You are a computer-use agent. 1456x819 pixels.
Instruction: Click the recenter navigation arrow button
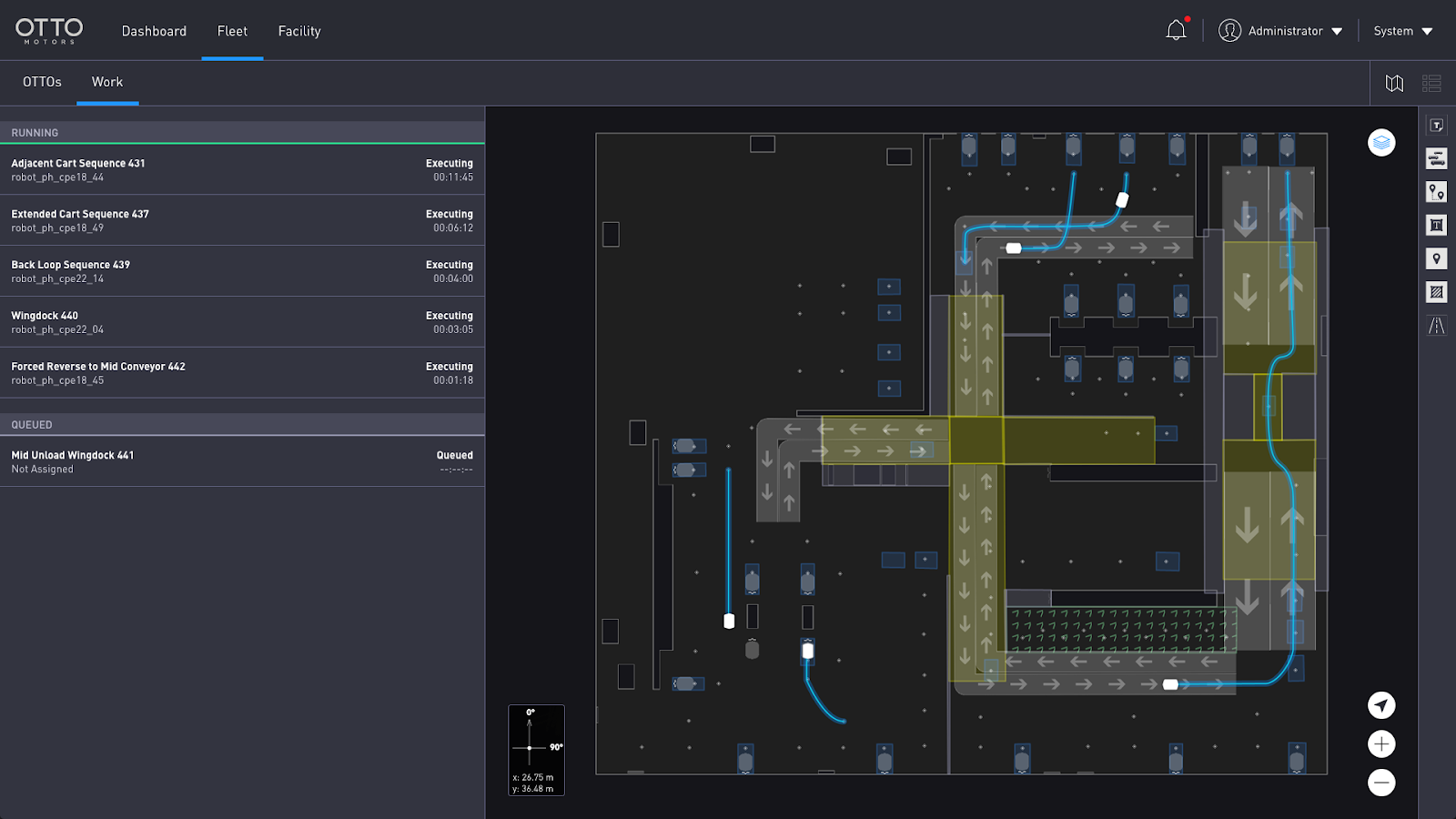(1381, 705)
